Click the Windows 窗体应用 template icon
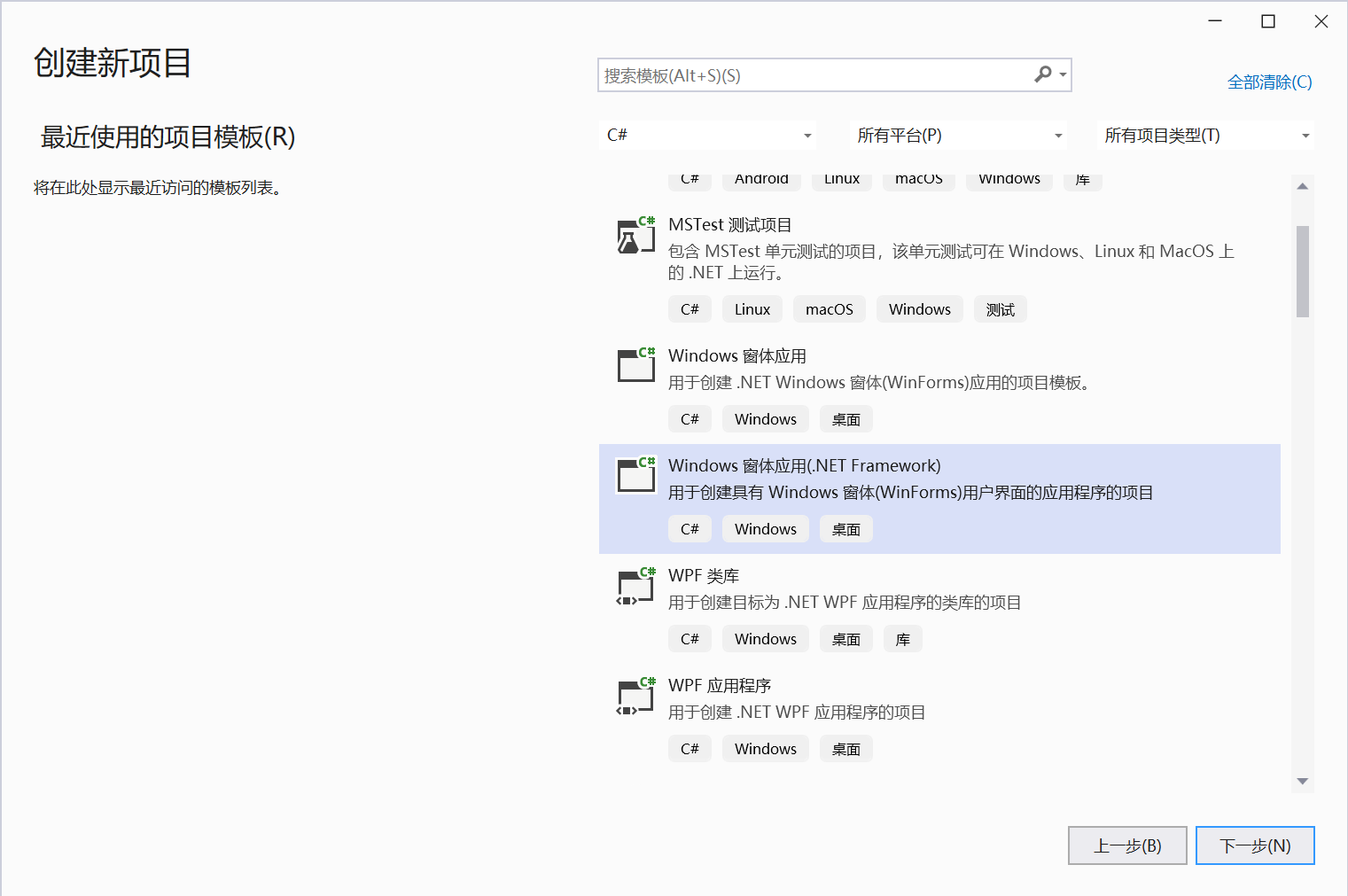The height and width of the screenshot is (896, 1348). (636, 364)
